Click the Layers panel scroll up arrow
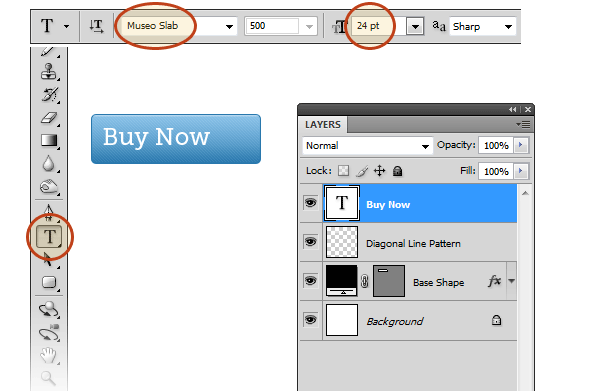The height and width of the screenshot is (391, 600). [525, 193]
